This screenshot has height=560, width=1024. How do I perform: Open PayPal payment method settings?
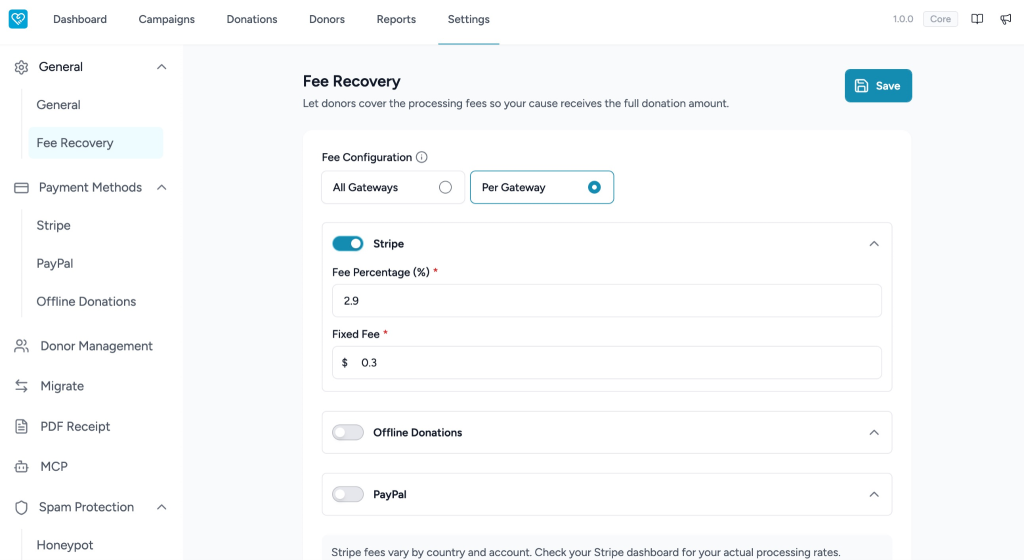tap(55, 264)
